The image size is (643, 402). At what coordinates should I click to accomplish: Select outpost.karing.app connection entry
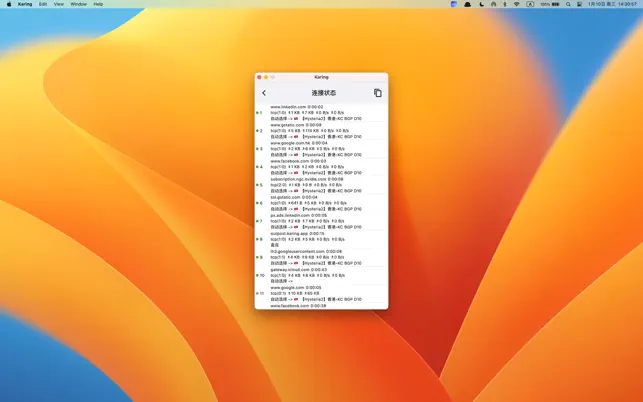[x=321, y=239]
